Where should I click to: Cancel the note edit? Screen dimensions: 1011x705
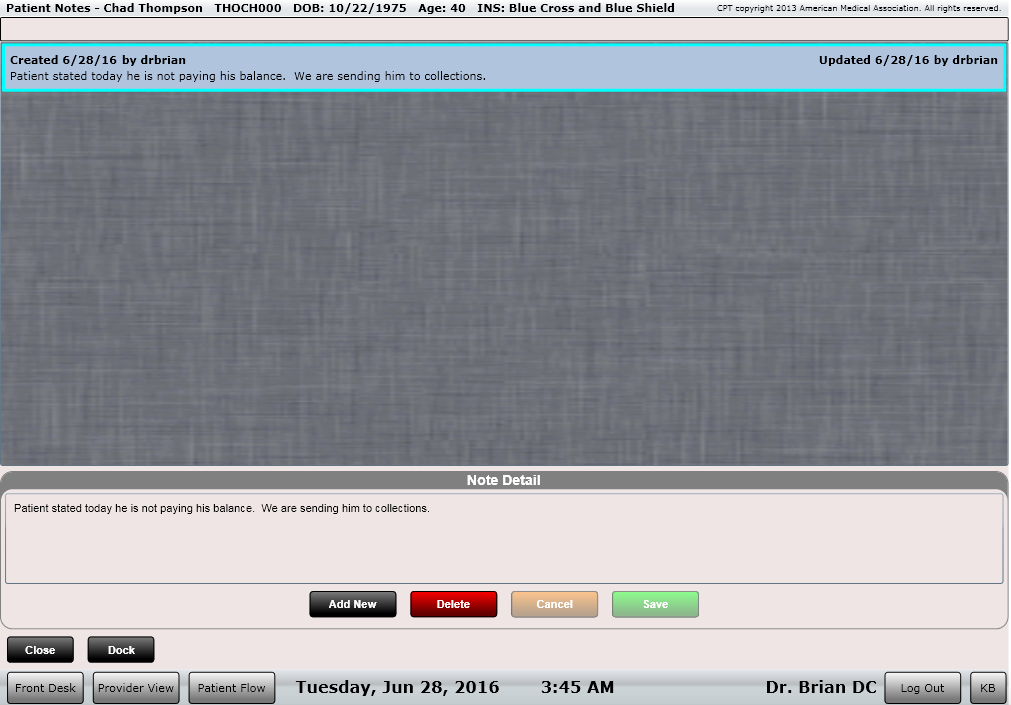coord(554,604)
